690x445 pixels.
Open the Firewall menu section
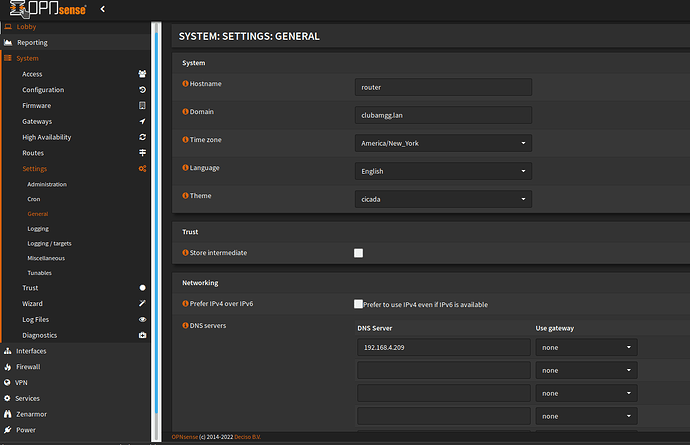[x=28, y=367]
